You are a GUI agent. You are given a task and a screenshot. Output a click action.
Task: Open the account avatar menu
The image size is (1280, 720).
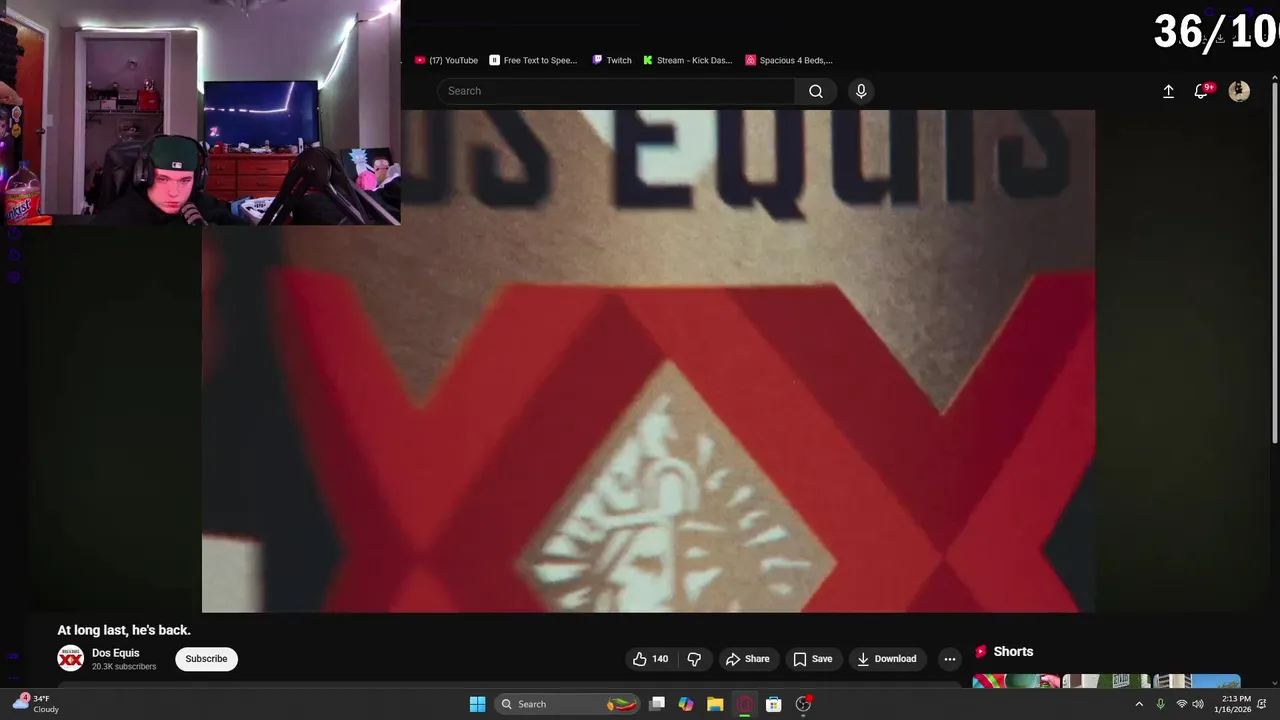[1239, 91]
